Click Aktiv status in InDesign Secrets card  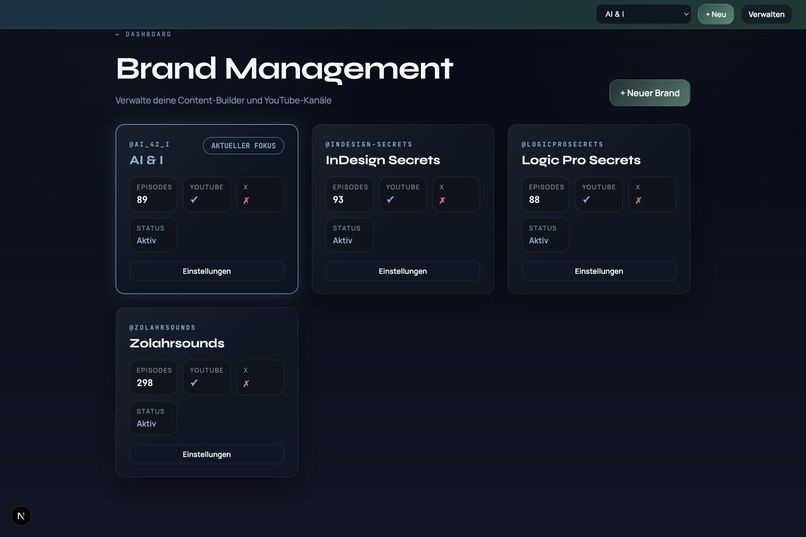pos(342,240)
